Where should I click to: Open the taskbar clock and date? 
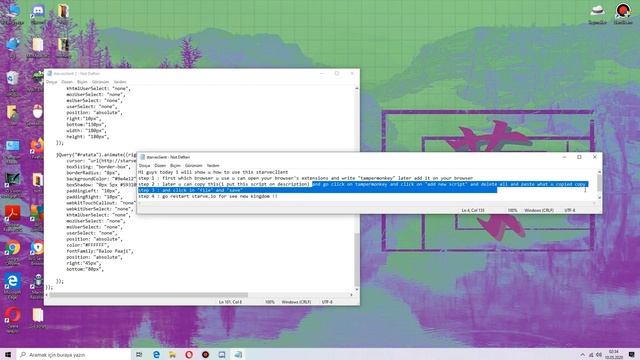coord(614,354)
